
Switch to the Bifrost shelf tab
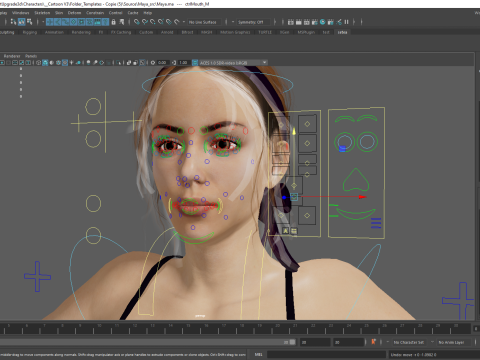(187, 32)
